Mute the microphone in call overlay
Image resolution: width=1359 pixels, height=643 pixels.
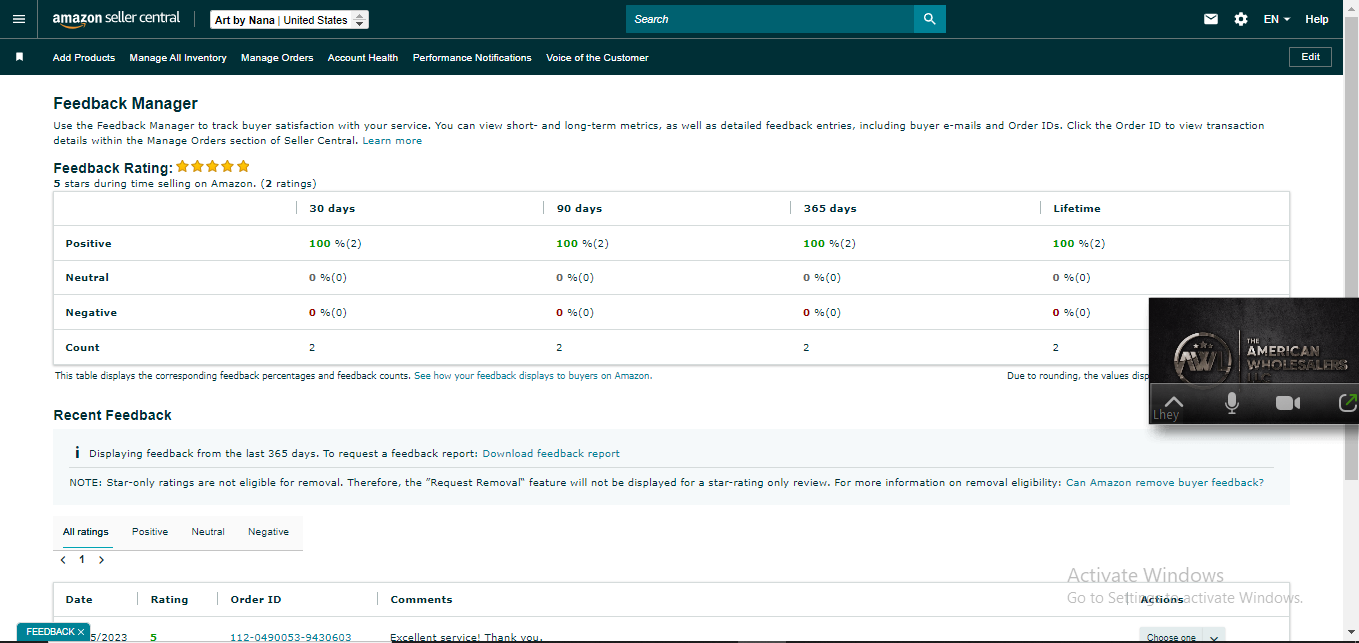tap(1232, 403)
